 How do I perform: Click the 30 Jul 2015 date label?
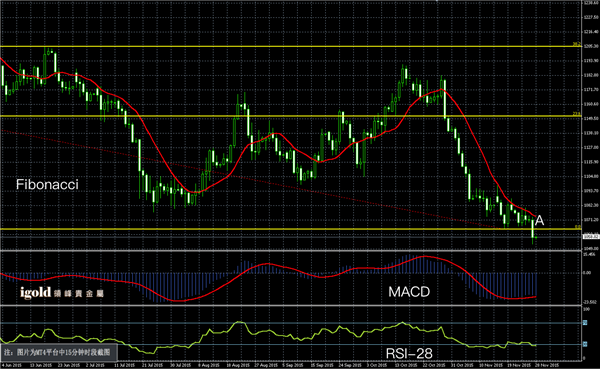click(181, 365)
